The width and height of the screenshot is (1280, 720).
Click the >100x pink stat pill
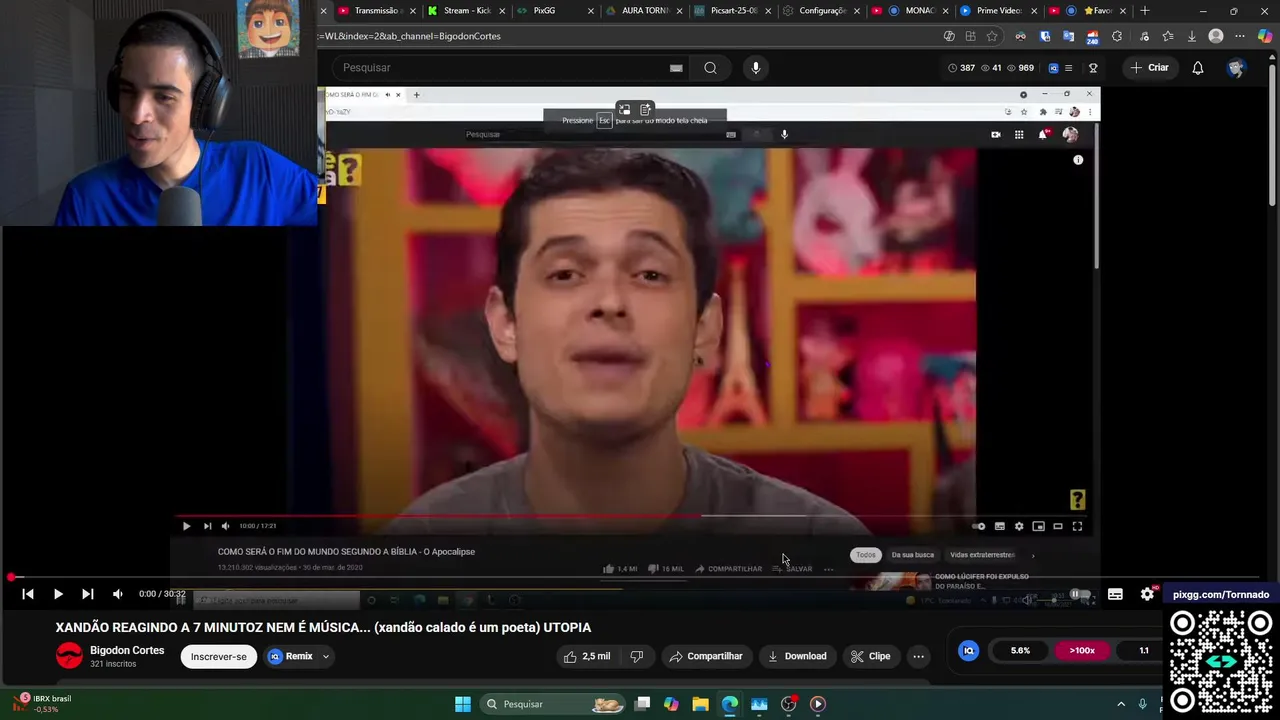point(1082,650)
